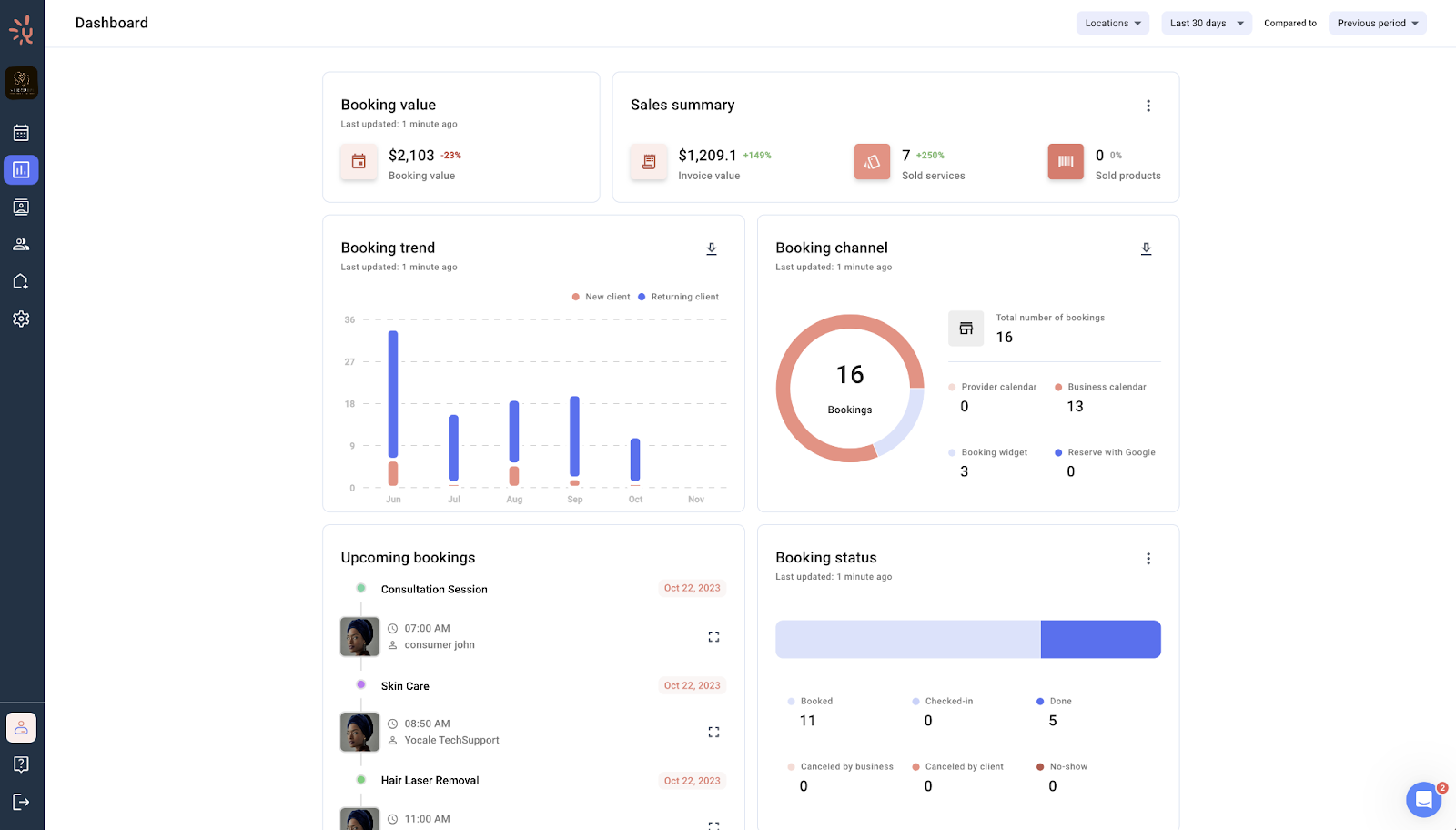Open the Previous period comparison dropdown

point(1377,23)
